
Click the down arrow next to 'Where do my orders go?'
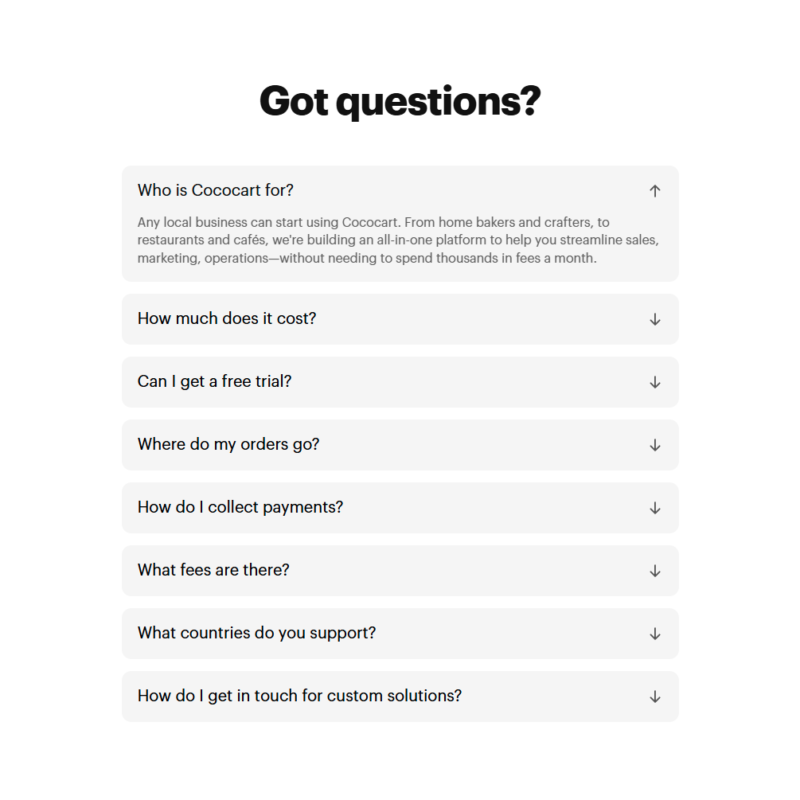tap(655, 445)
